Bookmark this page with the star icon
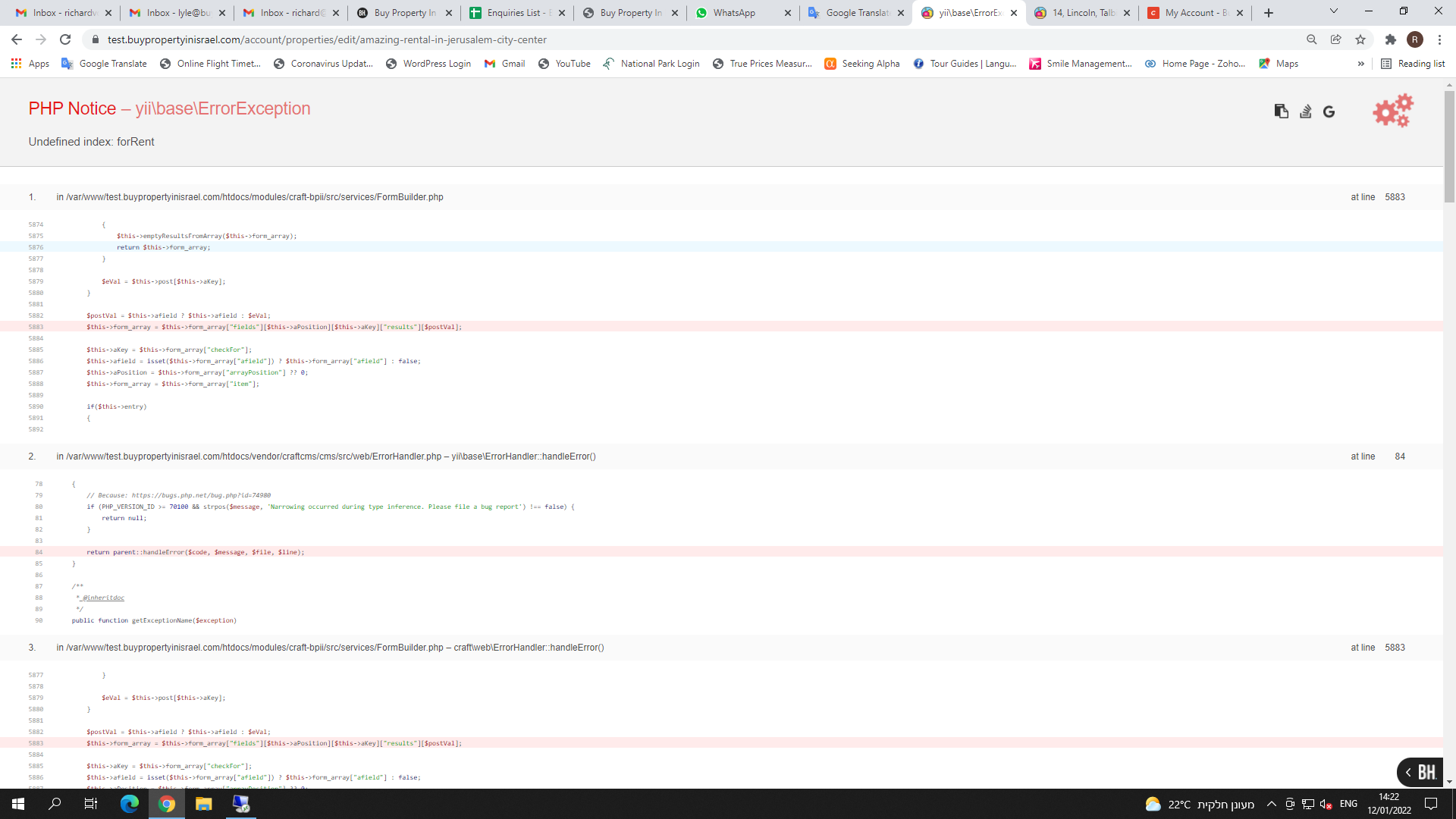 coord(1360,39)
